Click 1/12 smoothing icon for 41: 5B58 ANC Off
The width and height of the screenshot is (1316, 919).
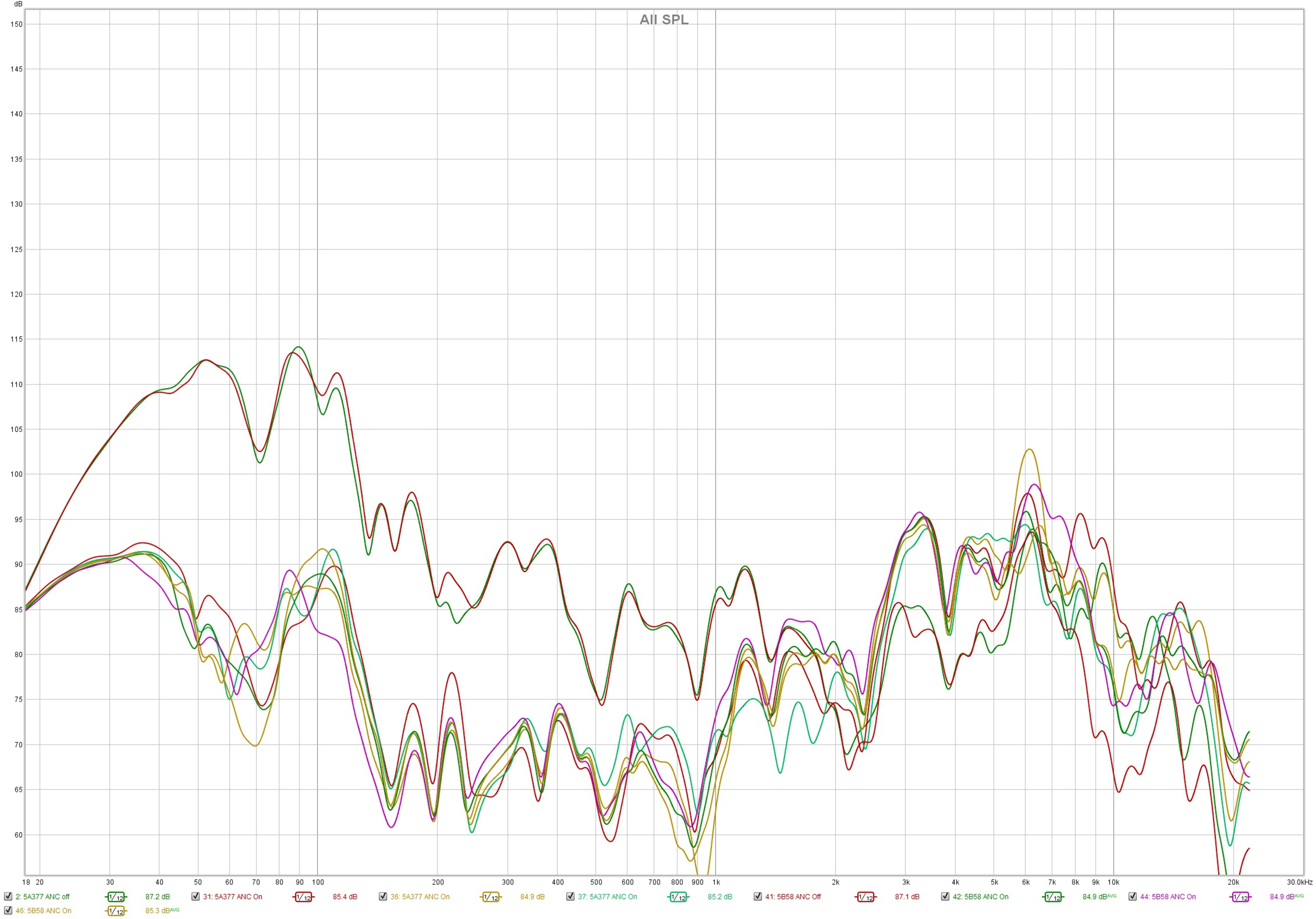point(865,897)
